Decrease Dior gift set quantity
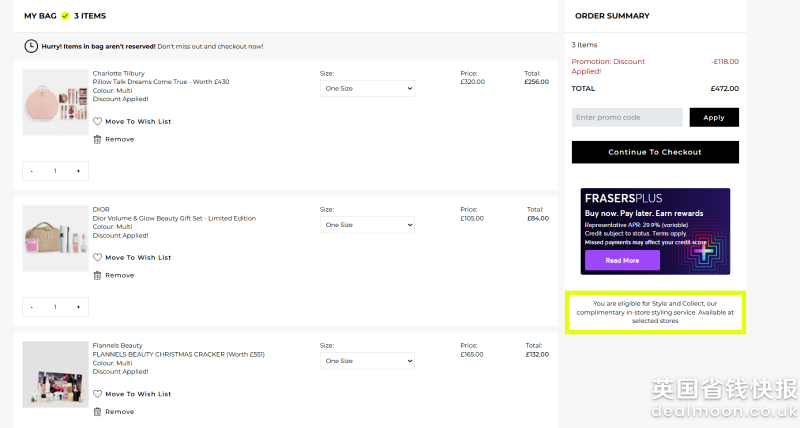 [x=32, y=307]
